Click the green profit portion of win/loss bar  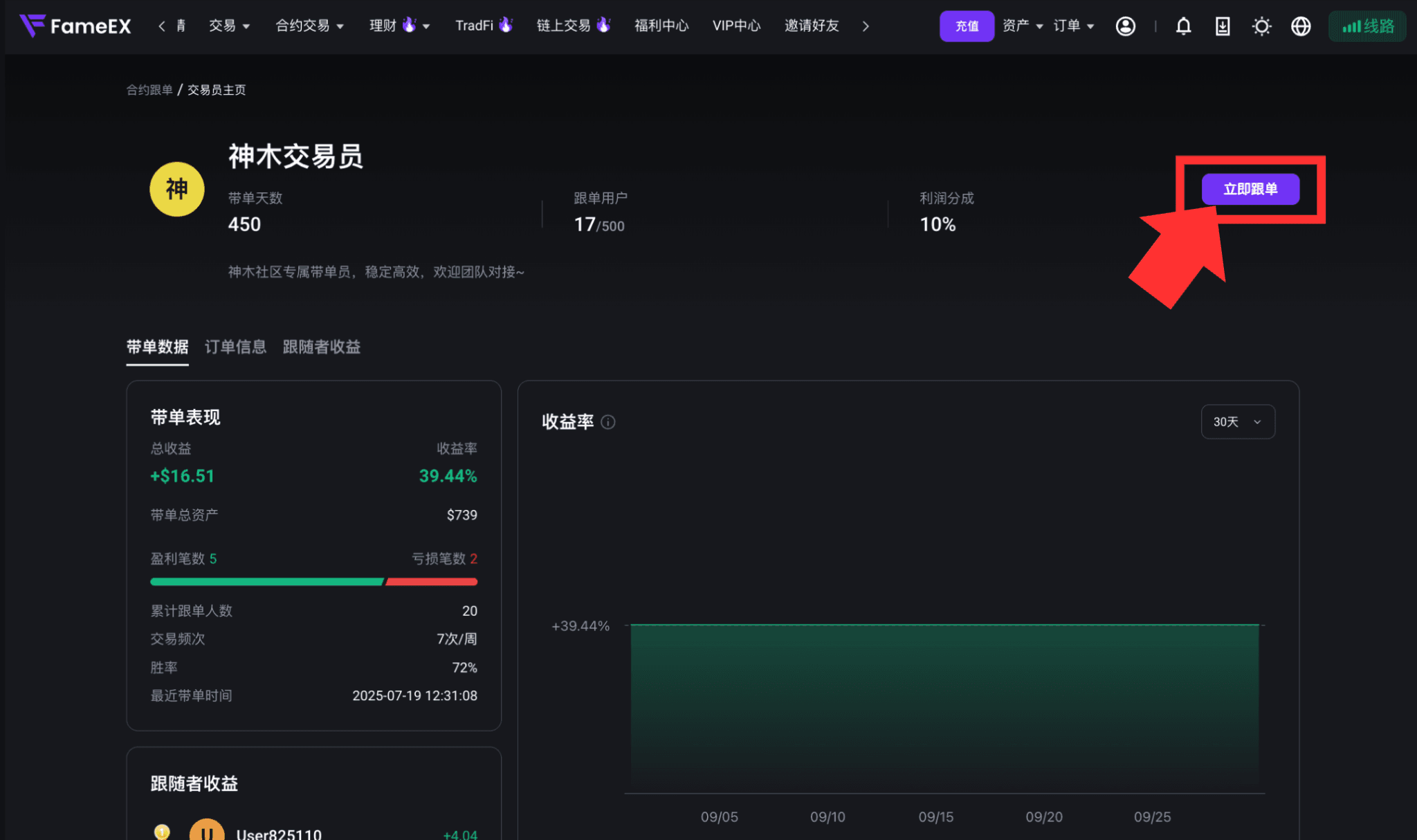(x=267, y=582)
